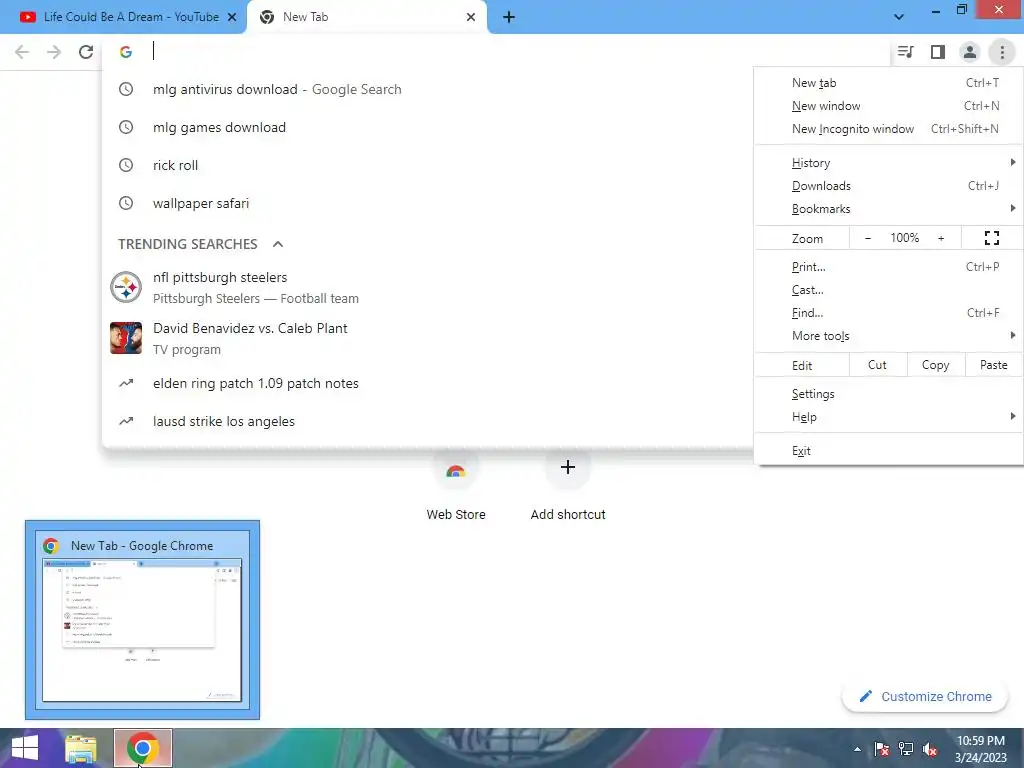Image resolution: width=1024 pixels, height=768 pixels.
Task: Choose the wallpaper safari suggestion
Action: pyautogui.click(x=428, y=203)
